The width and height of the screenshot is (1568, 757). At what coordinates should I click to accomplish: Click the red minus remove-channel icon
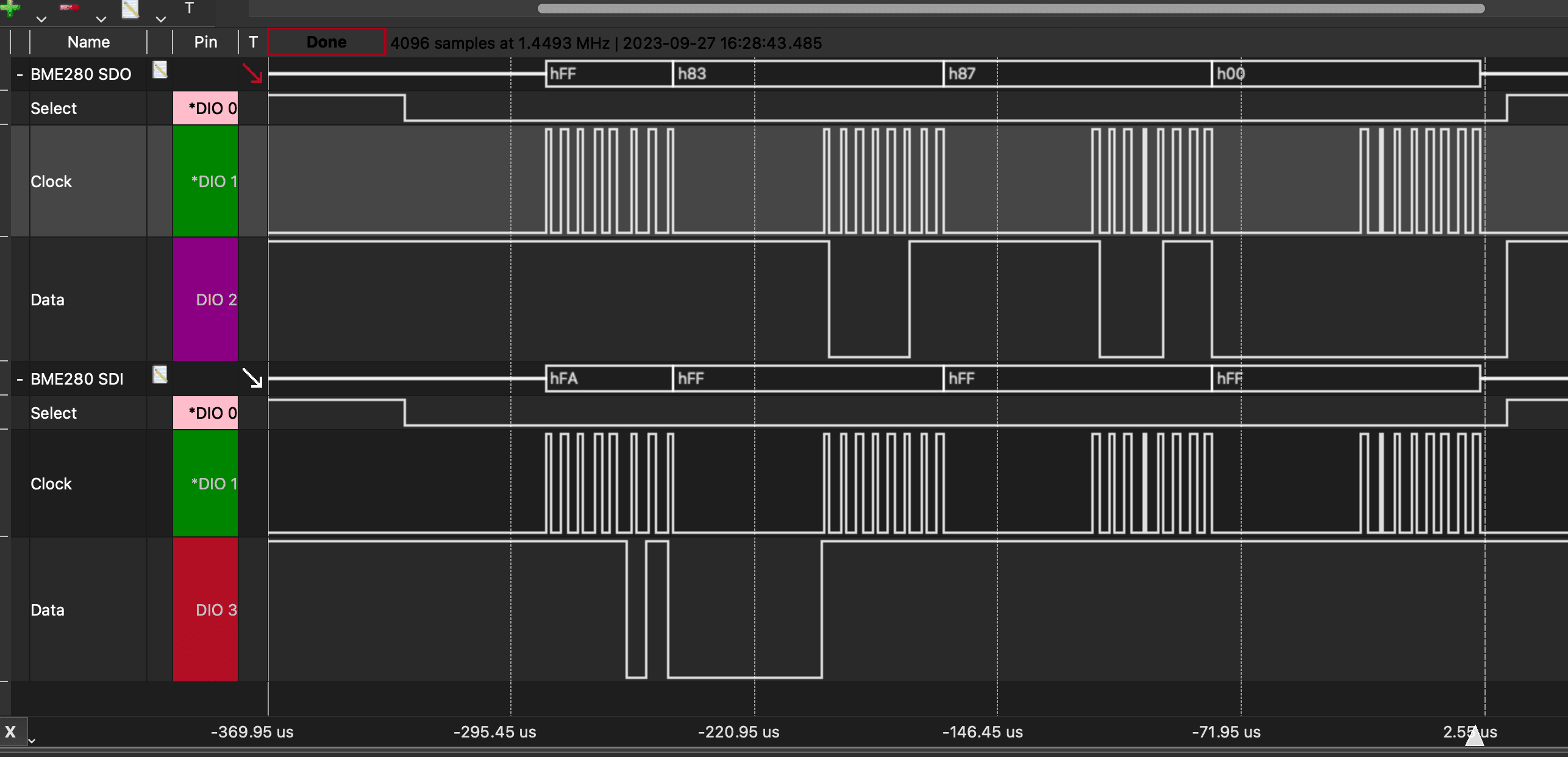(69, 7)
